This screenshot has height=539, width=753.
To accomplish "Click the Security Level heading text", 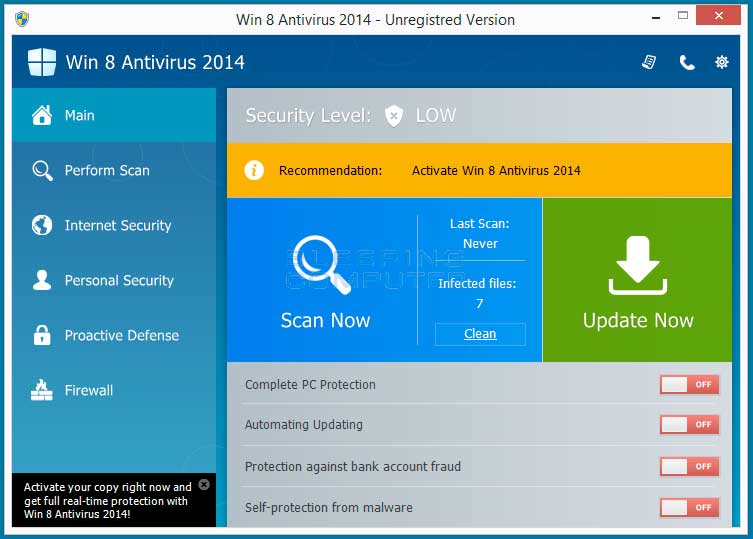I will pos(308,116).
